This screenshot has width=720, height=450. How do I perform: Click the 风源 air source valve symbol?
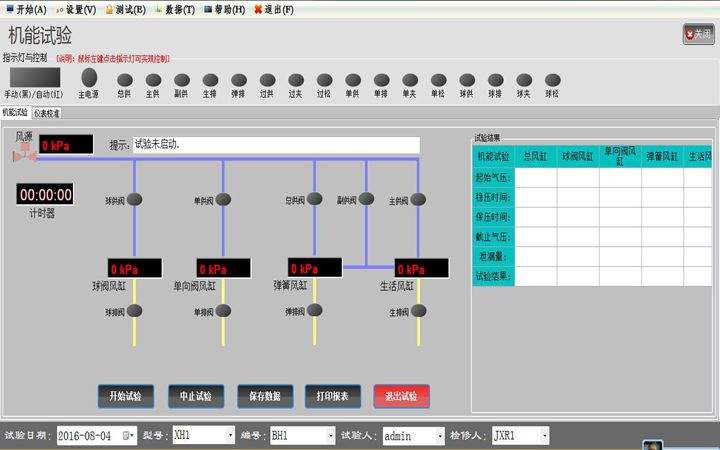pos(21,151)
